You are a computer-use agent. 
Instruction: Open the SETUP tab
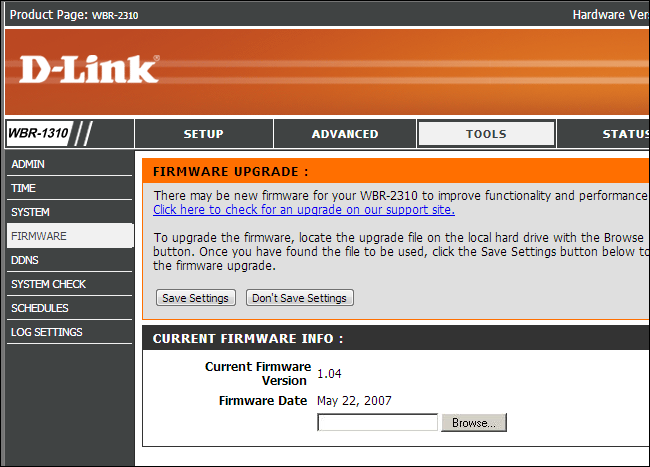point(204,134)
